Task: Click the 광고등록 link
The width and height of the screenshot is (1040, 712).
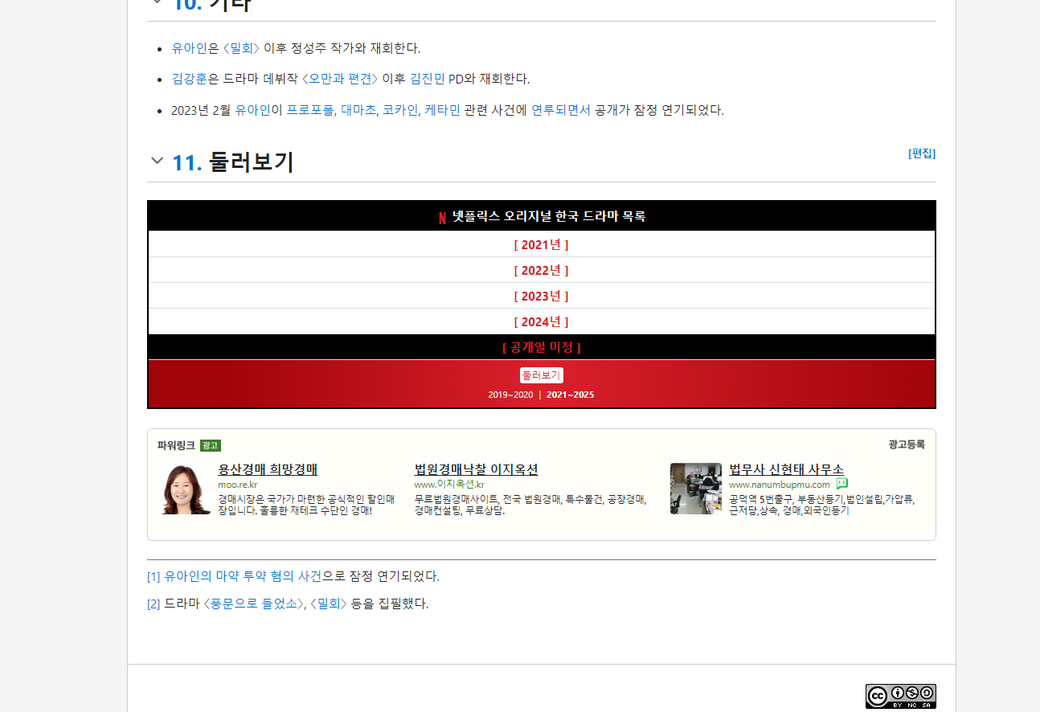Action: click(906, 444)
